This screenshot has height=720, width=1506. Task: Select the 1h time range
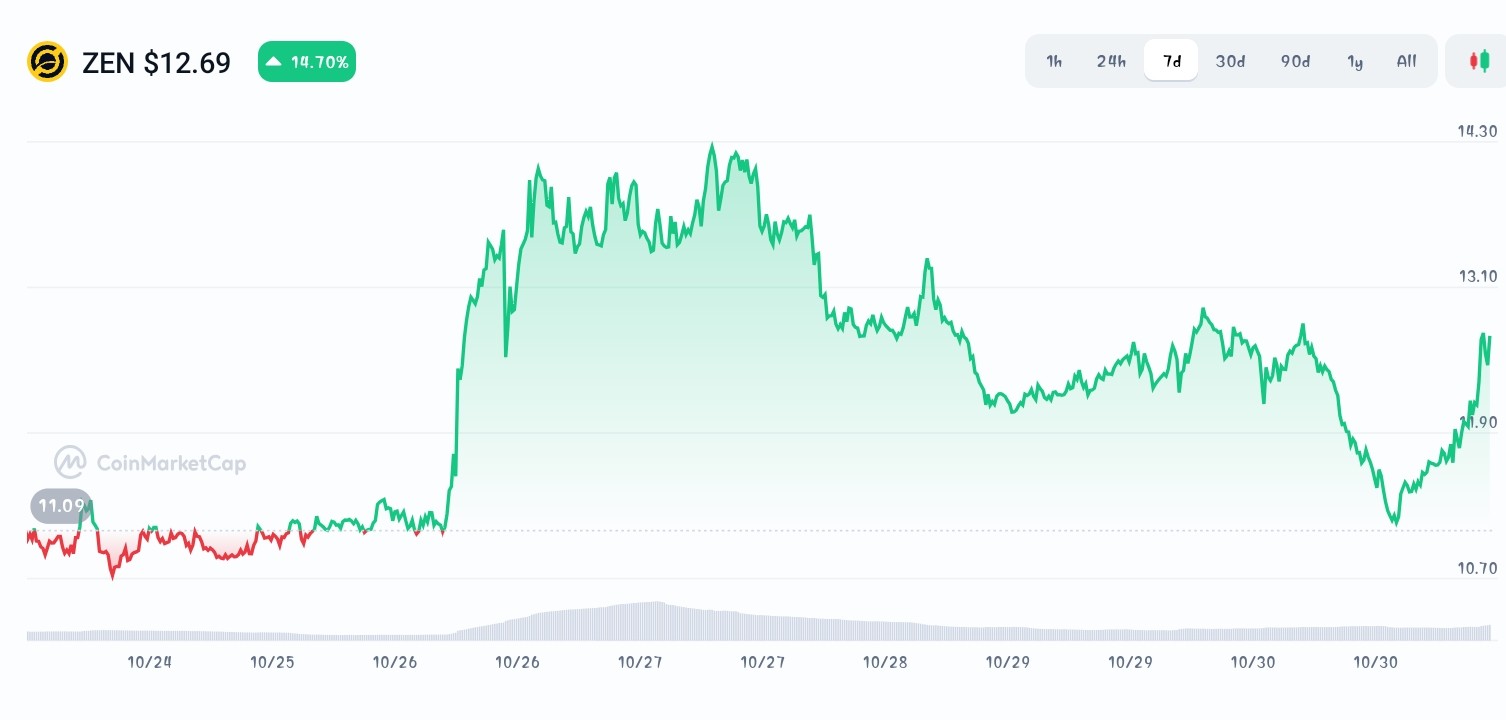pos(1053,61)
